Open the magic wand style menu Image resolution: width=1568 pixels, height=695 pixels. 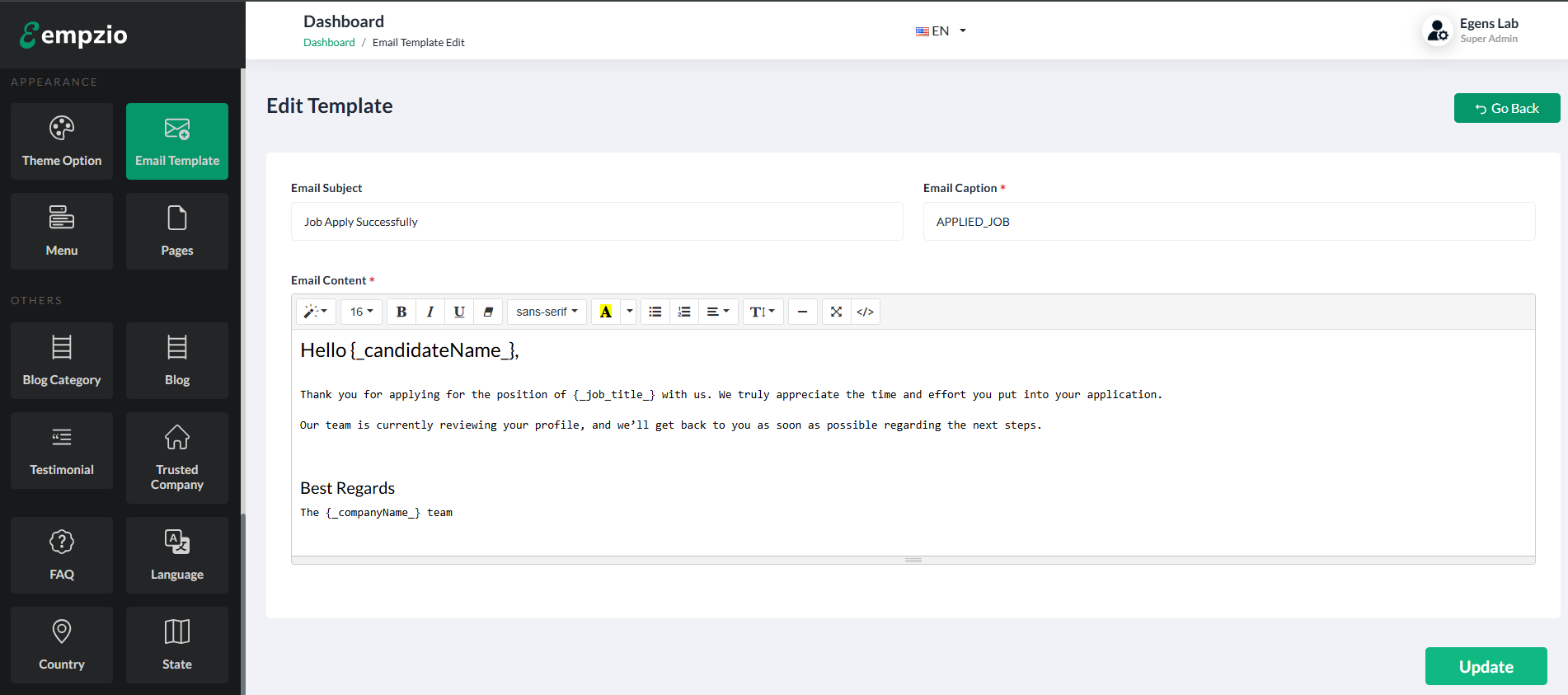click(x=316, y=312)
